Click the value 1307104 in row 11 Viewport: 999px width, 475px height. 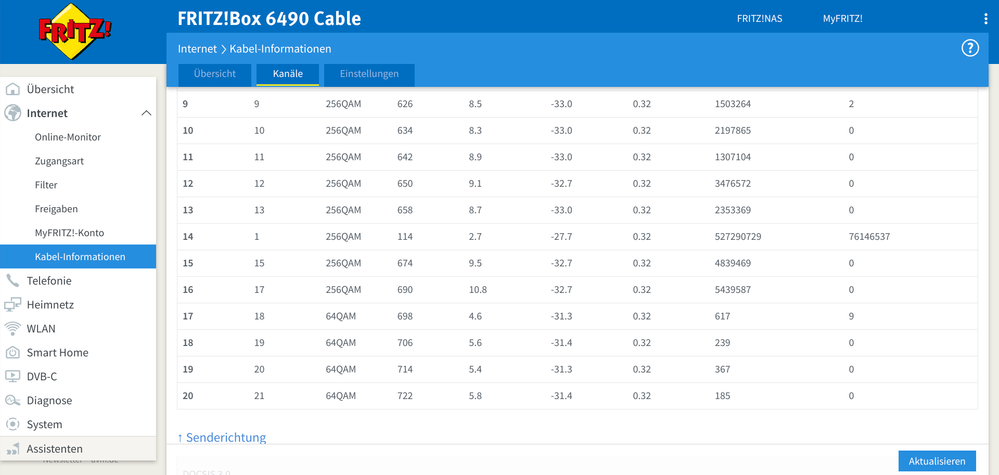tap(733, 157)
